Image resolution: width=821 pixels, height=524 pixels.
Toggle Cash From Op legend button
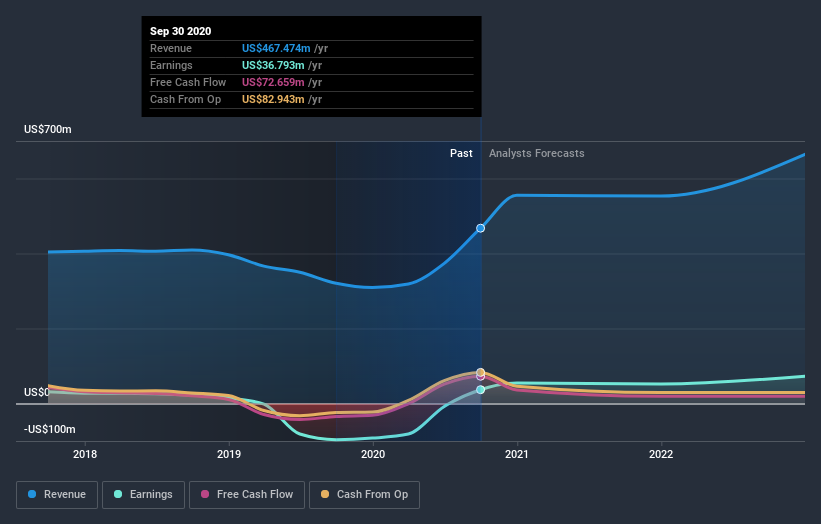(364, 495)
